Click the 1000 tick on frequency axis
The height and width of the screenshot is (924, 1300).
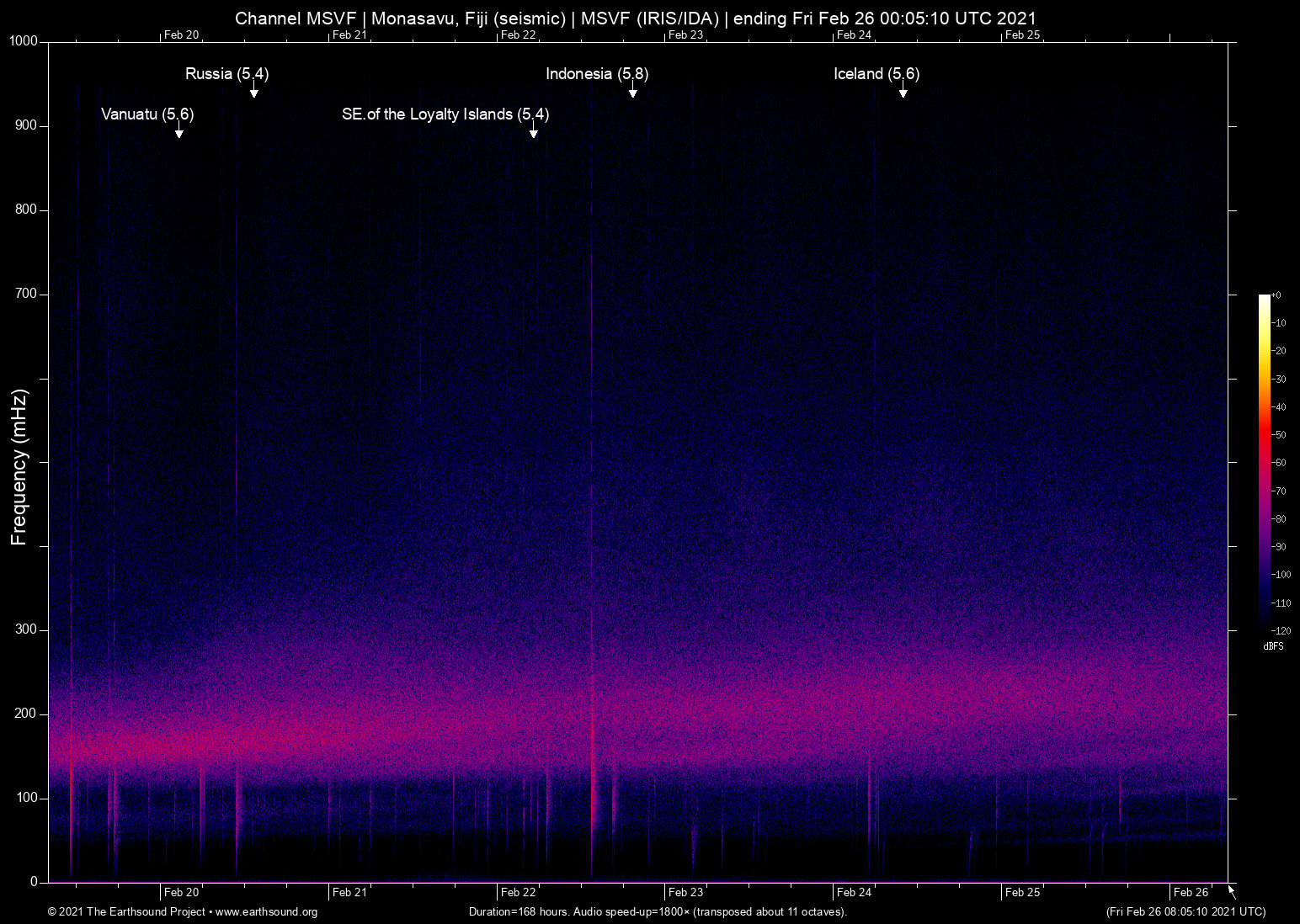(24, 41)
